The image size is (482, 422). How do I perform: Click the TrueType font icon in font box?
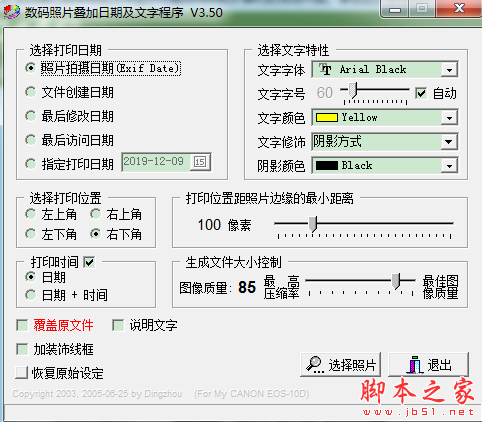[325, 69]
